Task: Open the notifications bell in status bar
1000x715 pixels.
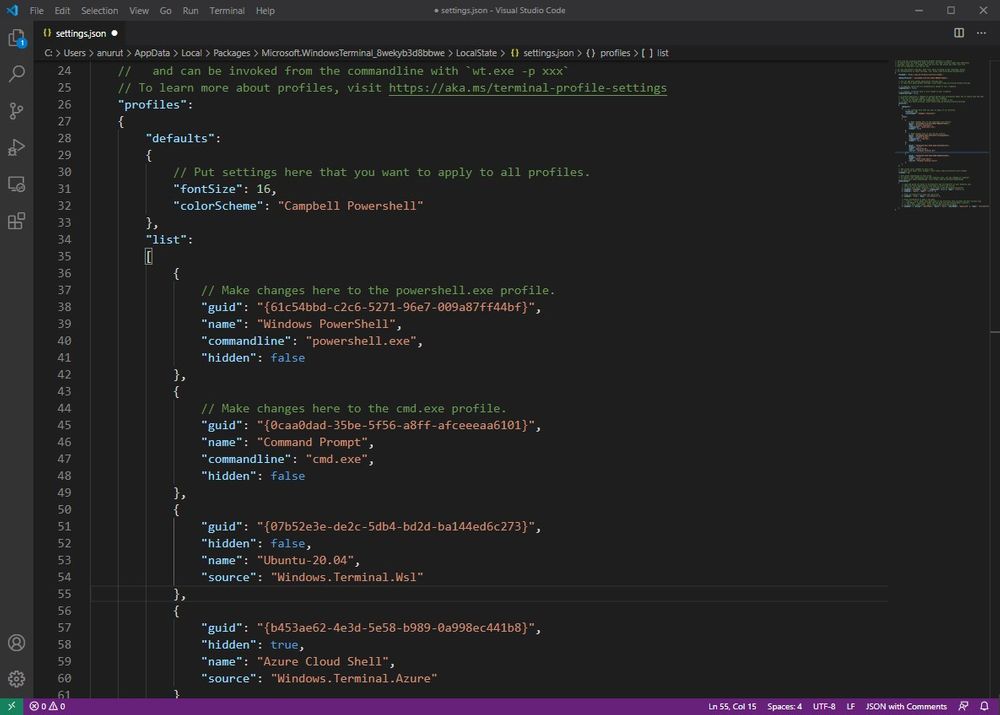Action: 984,706
